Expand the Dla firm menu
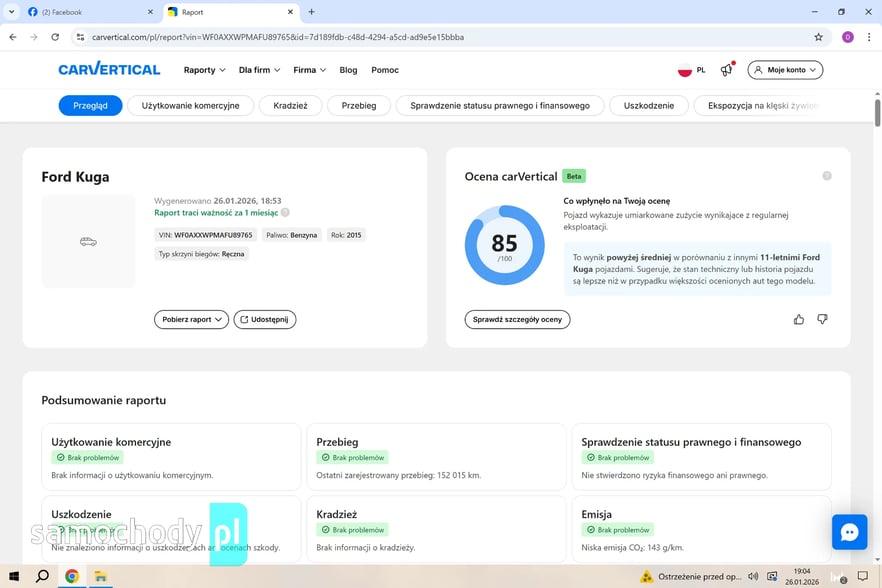 click(259, 70)
